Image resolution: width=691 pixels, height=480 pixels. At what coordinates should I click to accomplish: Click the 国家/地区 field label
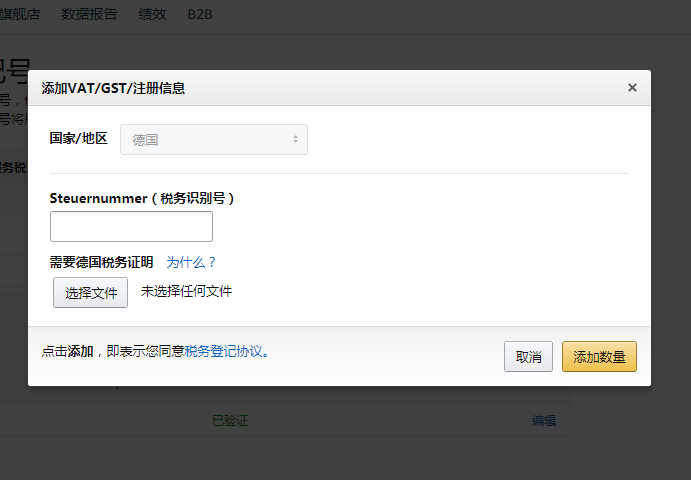pyautogui.click(x=78, y=138)
